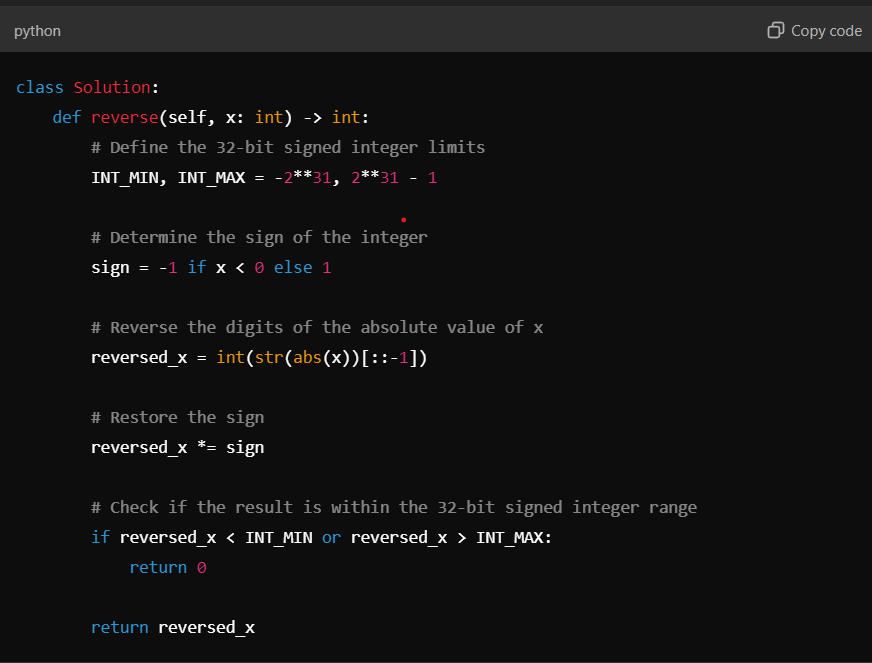Click the Solution class name

coord(112,87)
